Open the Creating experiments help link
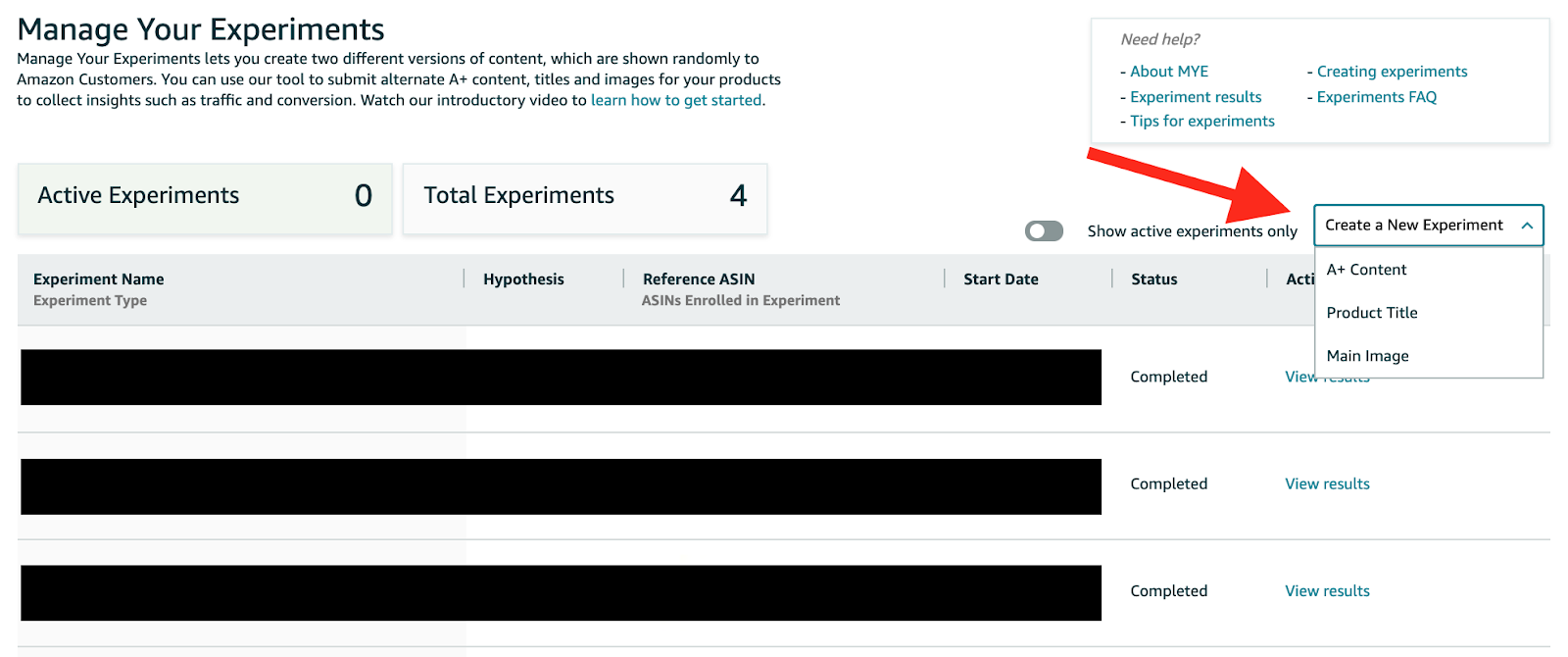 1392,72
